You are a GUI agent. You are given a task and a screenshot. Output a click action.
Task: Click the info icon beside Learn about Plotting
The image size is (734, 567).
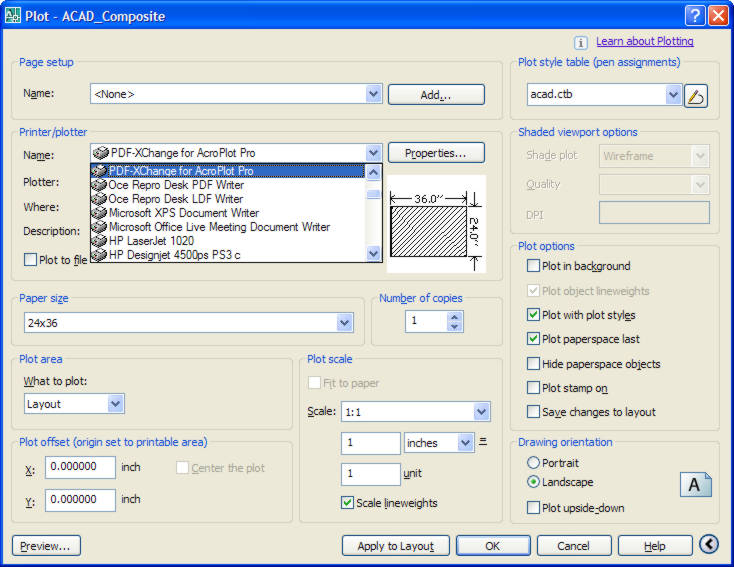tap(581, 42)
